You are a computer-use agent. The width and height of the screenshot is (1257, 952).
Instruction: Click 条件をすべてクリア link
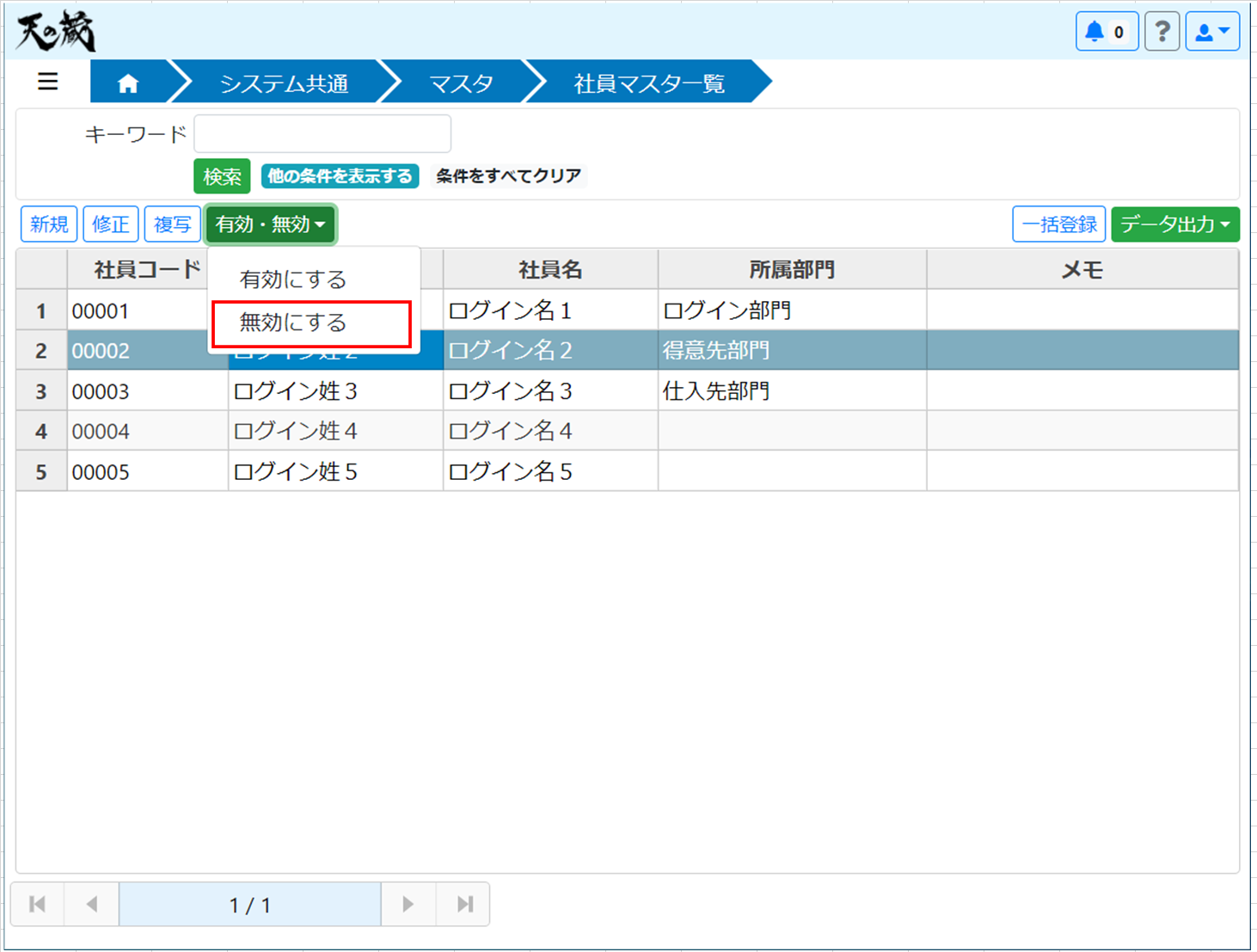[x=508, y=176]
